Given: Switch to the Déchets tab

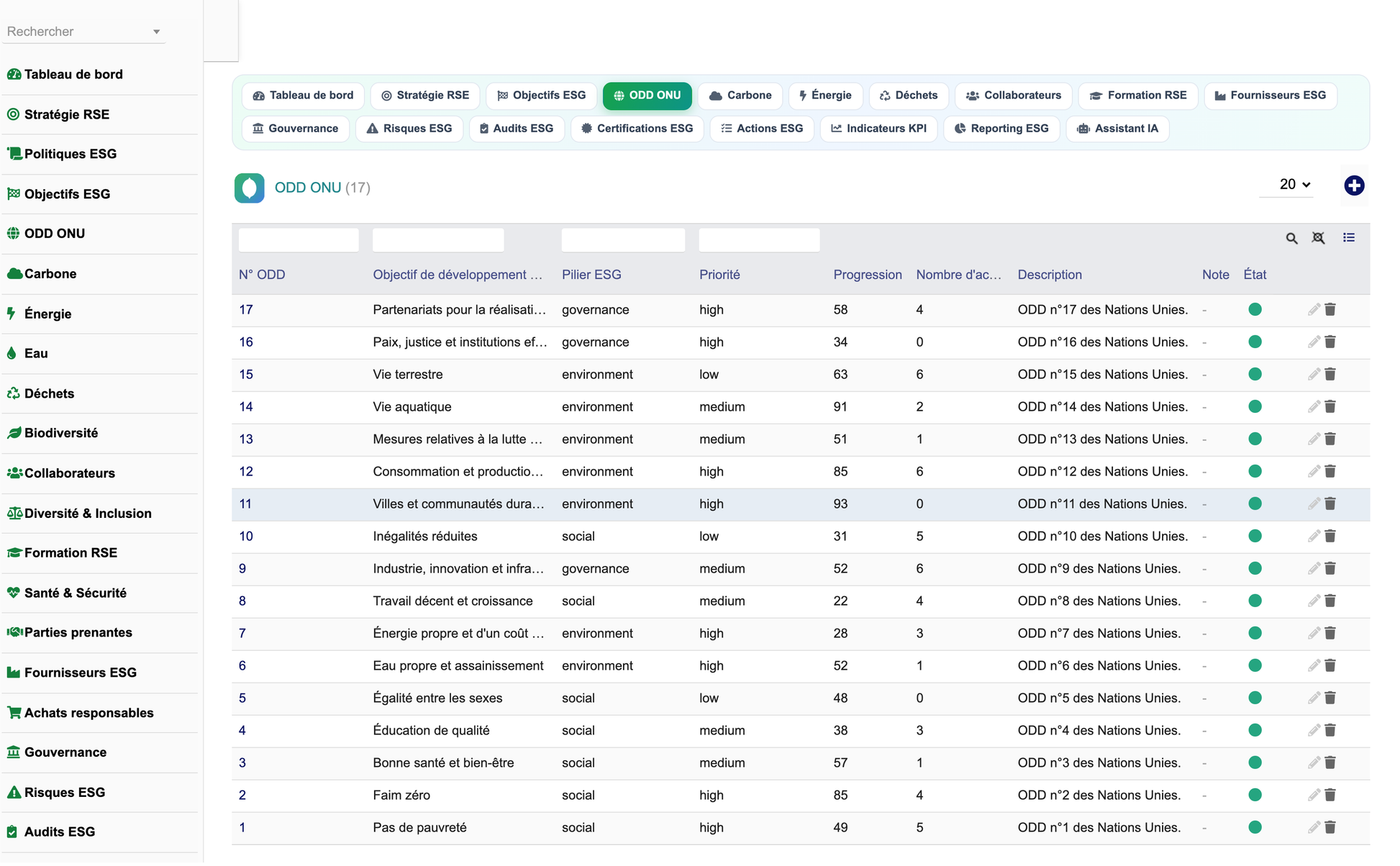Looking at the screenshot, I should click(909, 96).
